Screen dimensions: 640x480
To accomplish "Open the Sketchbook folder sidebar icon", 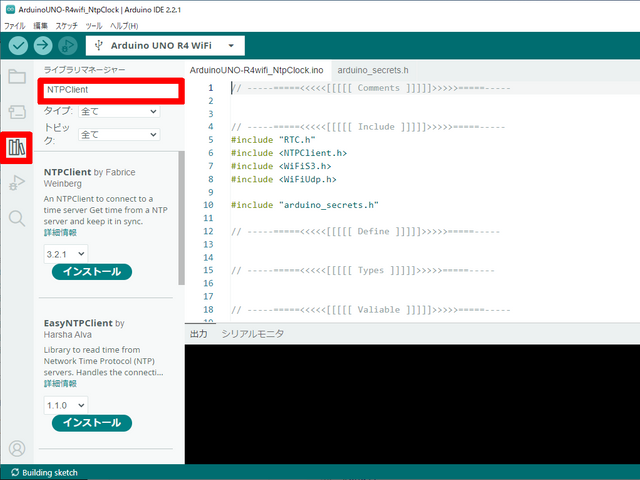I will click(x=16, y=77).
